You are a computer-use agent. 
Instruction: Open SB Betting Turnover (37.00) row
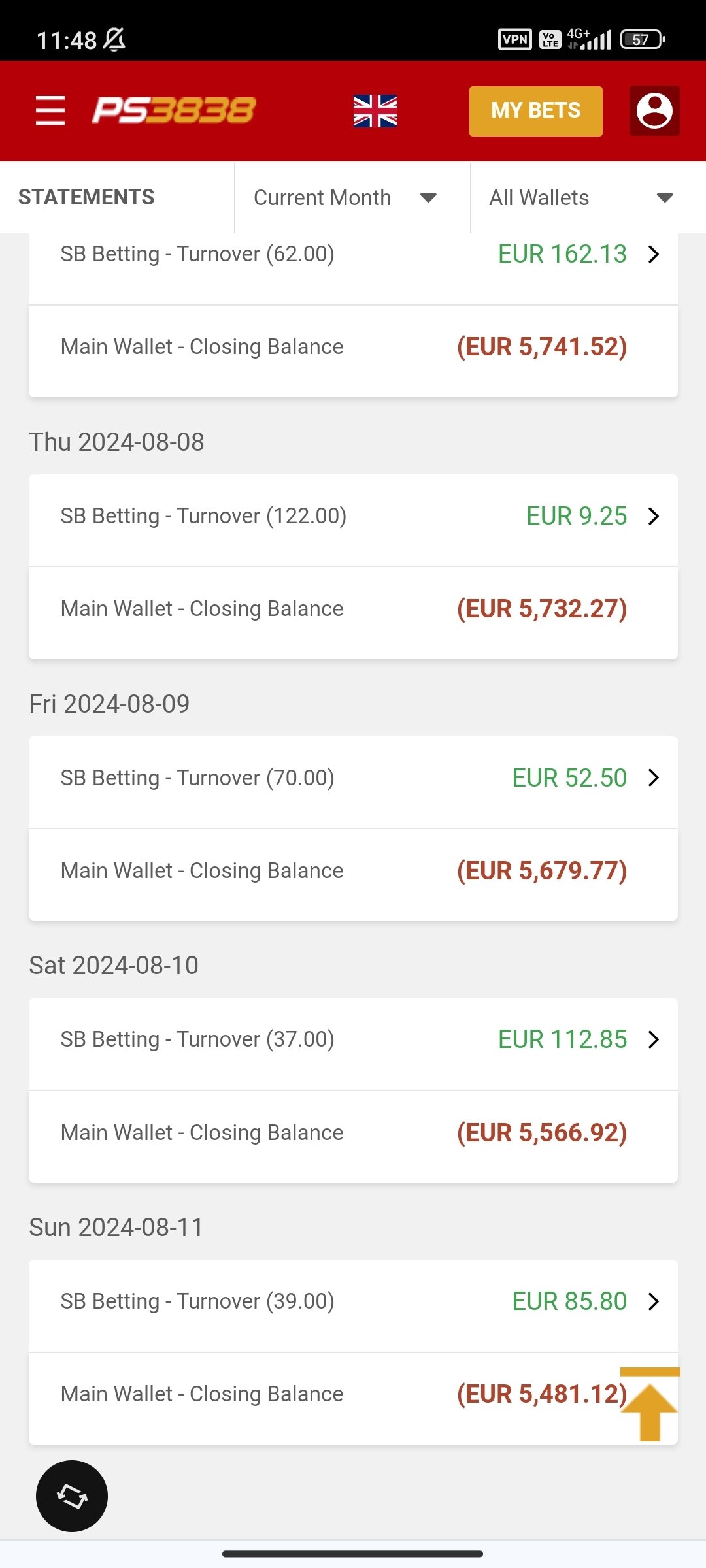click(353, 1039)
